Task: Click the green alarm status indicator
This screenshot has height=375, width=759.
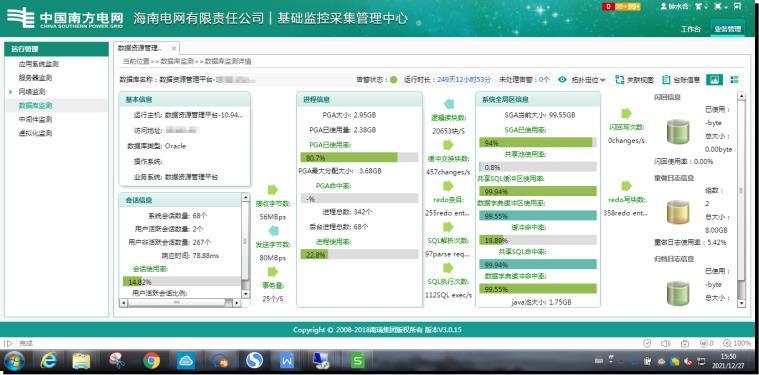Action: coord(394,80)
